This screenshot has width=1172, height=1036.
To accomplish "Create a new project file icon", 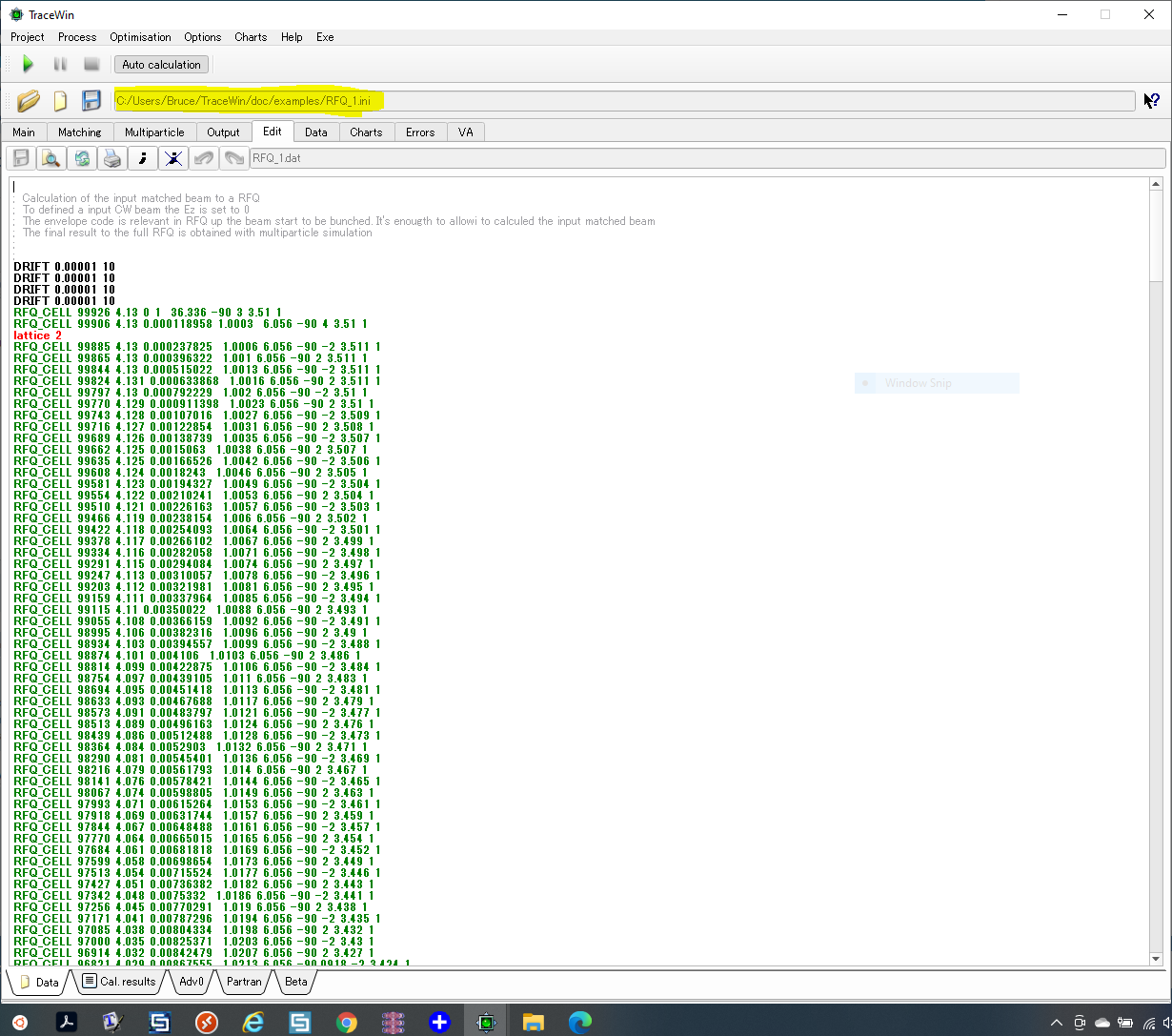I will pos(60,100).
